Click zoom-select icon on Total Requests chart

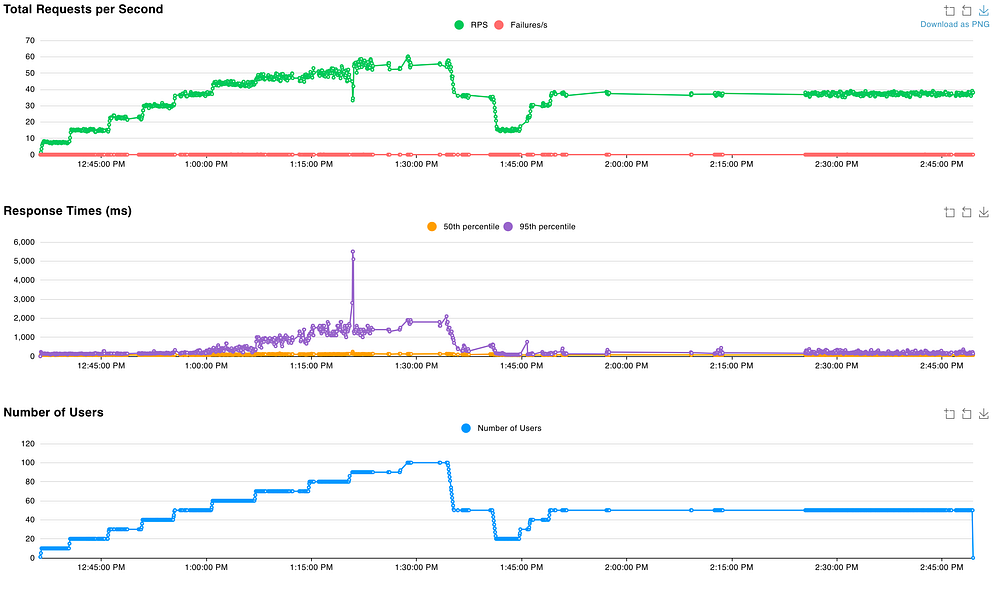(x=949, y=11)
